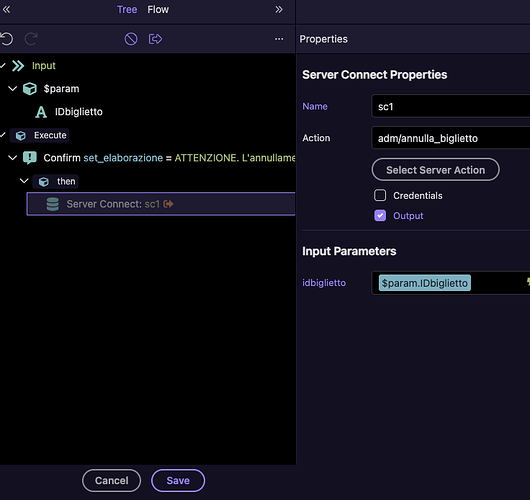Click the orange output icon beside sc1

(168, 204)
